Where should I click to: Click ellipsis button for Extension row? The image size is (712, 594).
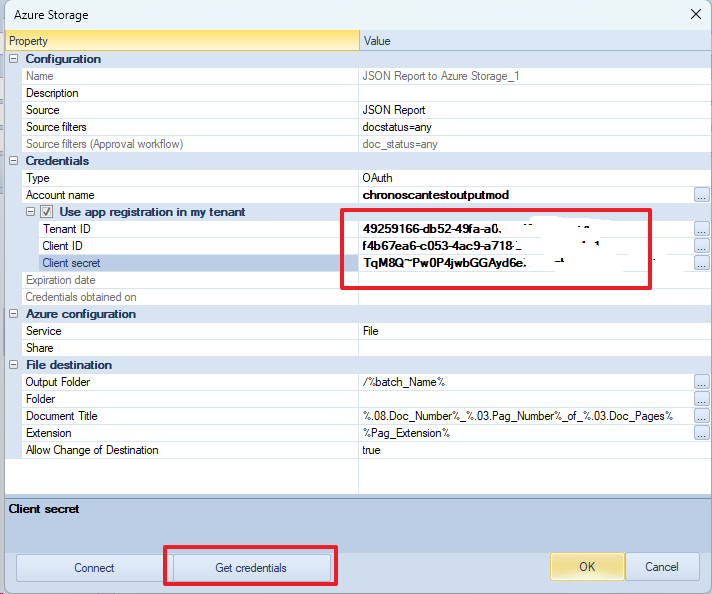(702, 433)
